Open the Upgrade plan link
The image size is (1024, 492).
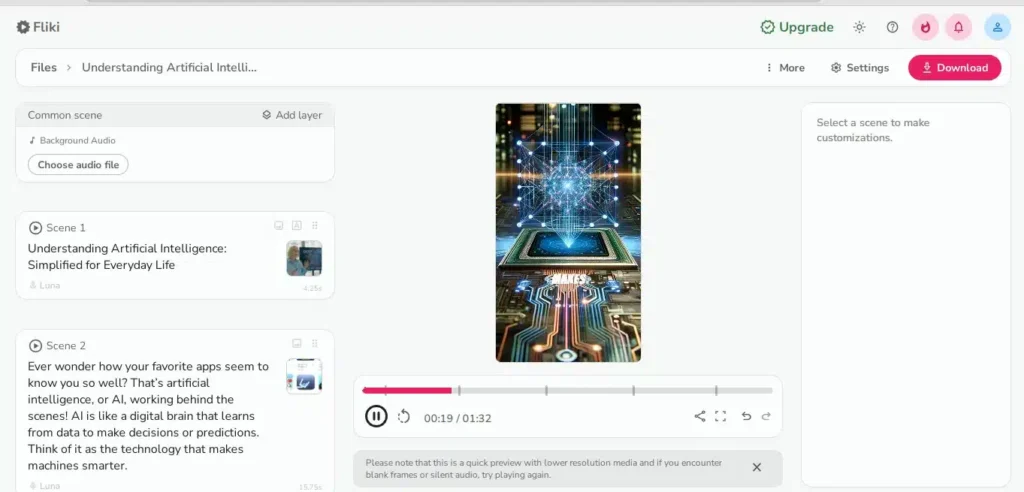(x=797, y=27)
